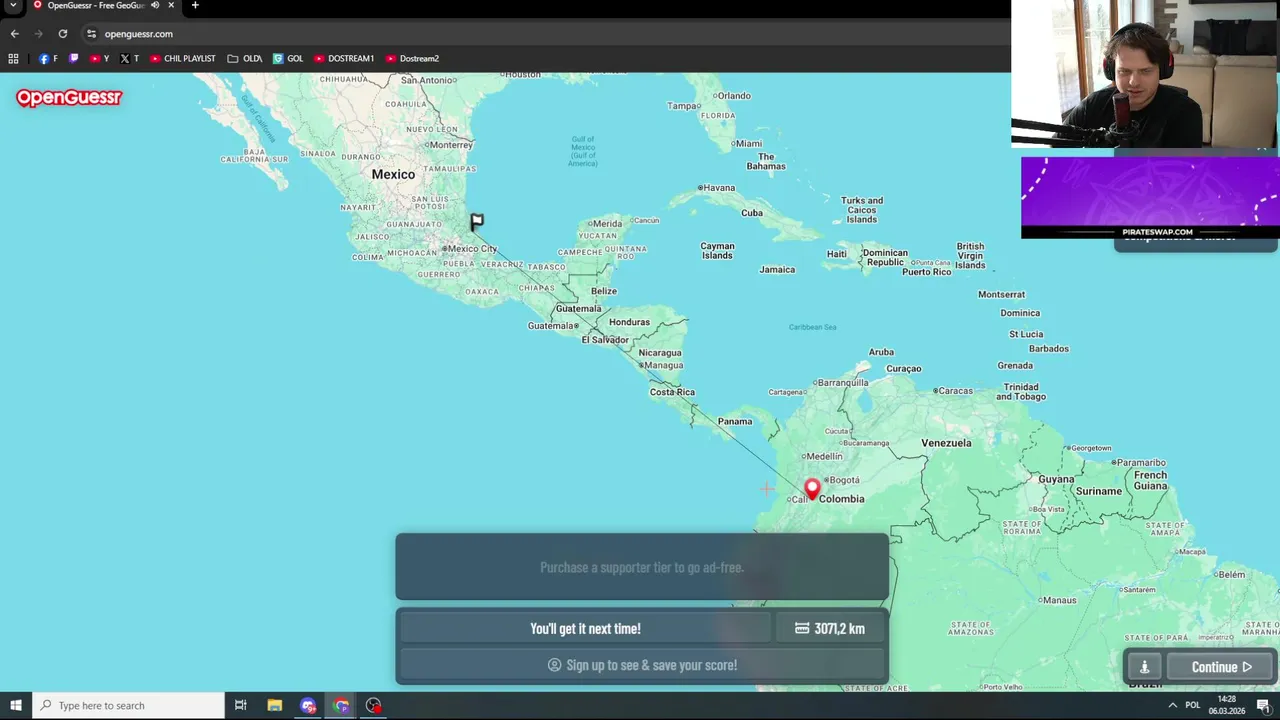Open the apps grid bookmark icon
This screenshot has width=1280, height=720.
13,58
